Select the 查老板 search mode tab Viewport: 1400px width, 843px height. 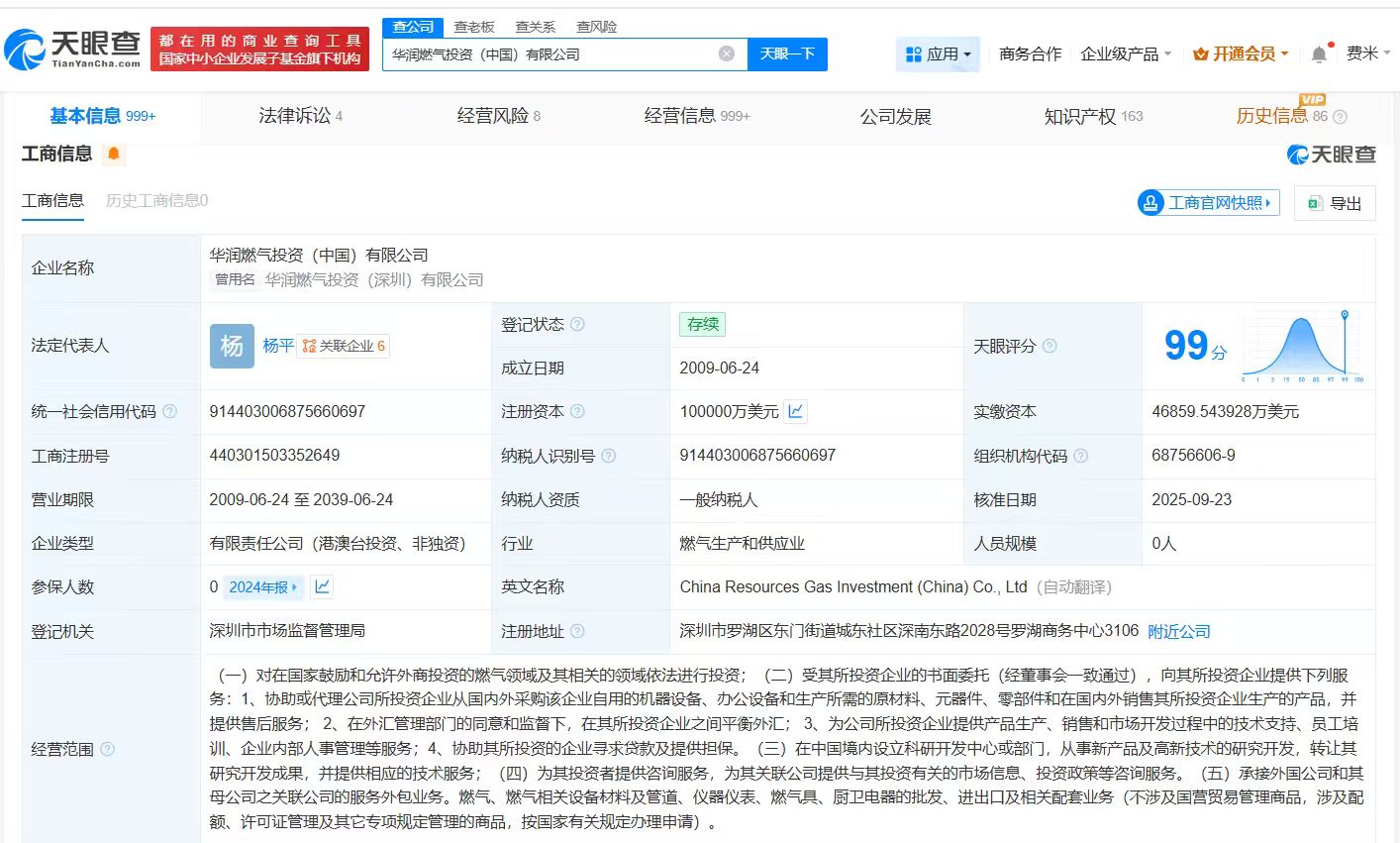(474, 27)
